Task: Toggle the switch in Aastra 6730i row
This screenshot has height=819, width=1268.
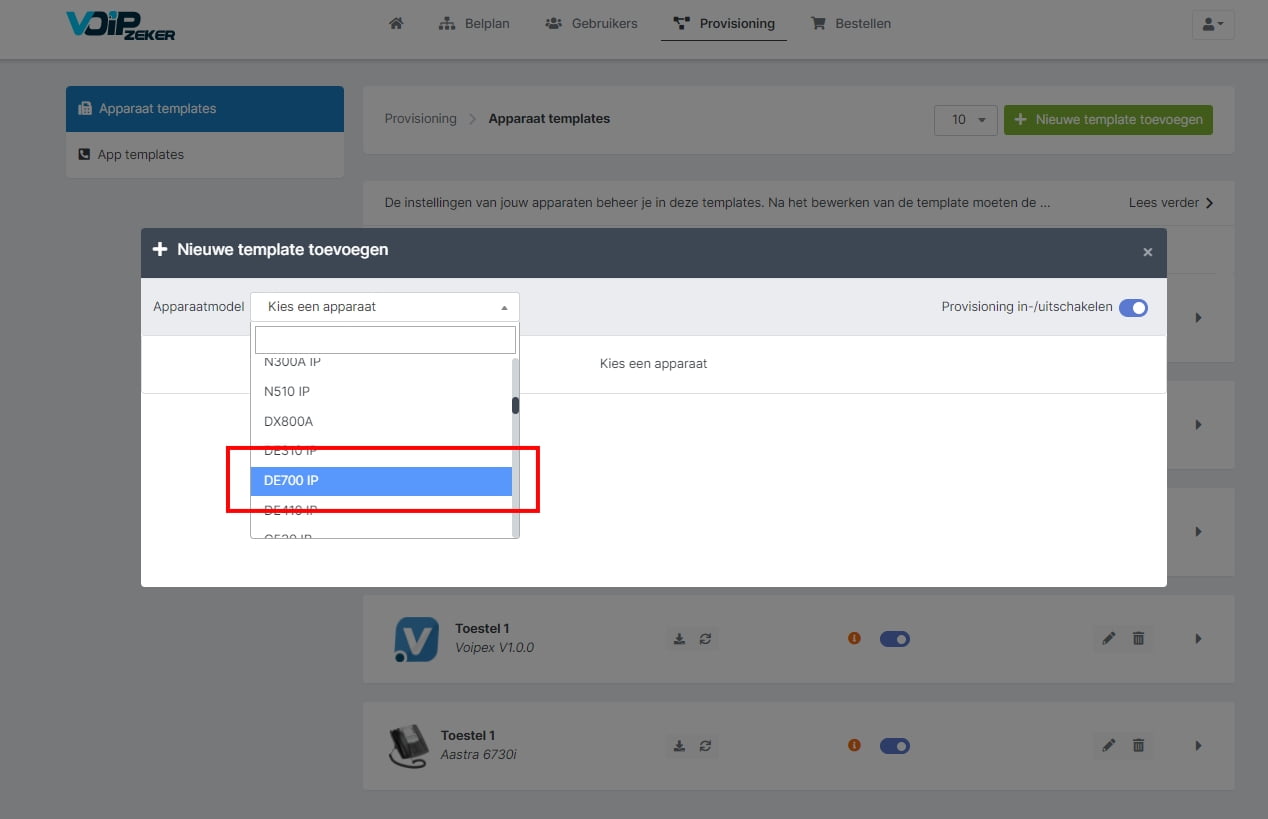Action: [x=895, y=746]
